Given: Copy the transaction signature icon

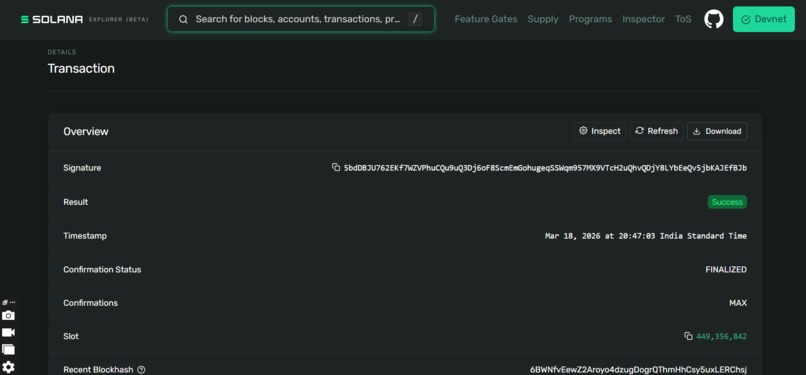Looking at the screenshot, I should 336,167.
